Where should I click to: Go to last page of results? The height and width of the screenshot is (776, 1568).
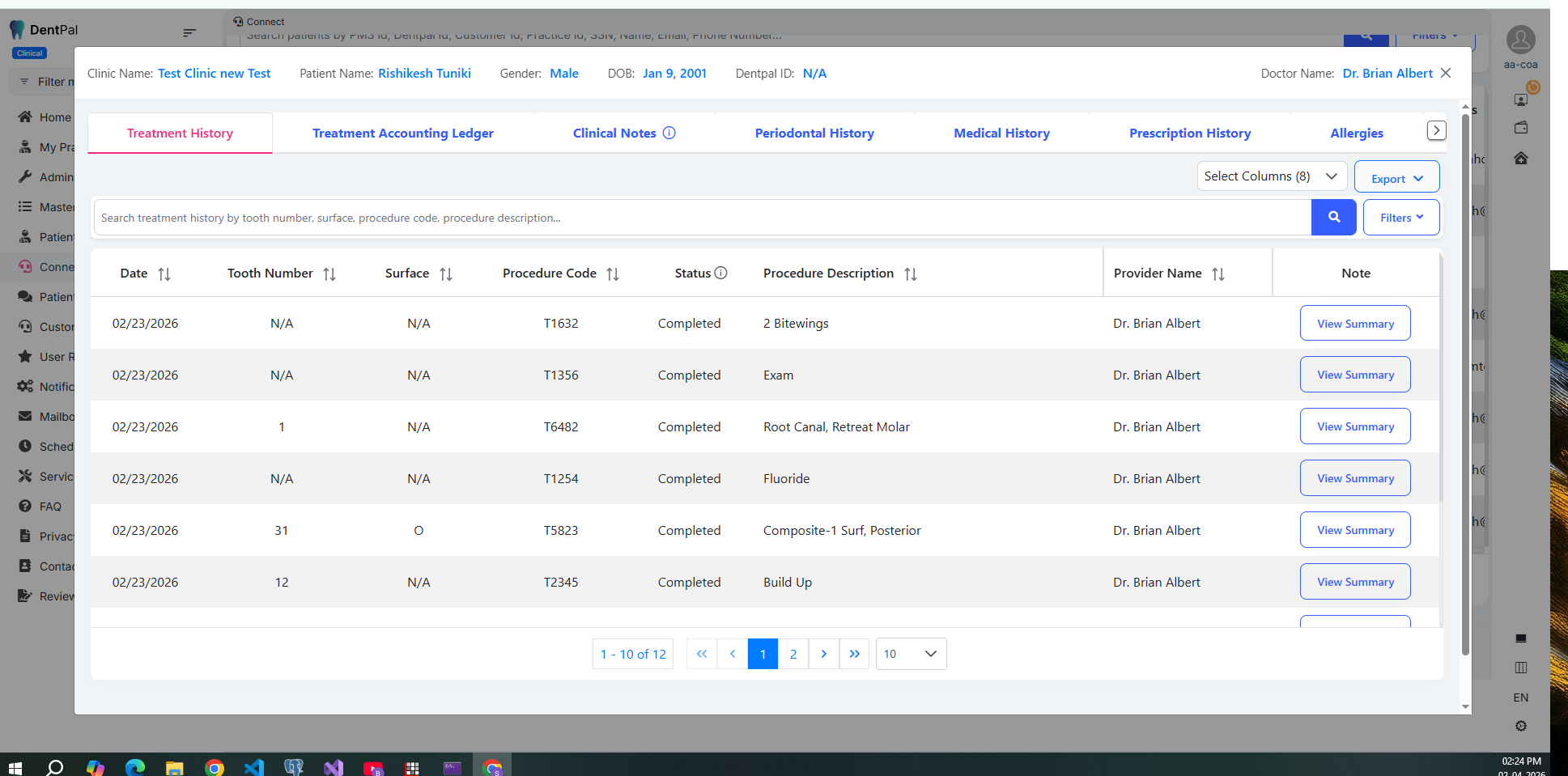[x=854, y=654]
